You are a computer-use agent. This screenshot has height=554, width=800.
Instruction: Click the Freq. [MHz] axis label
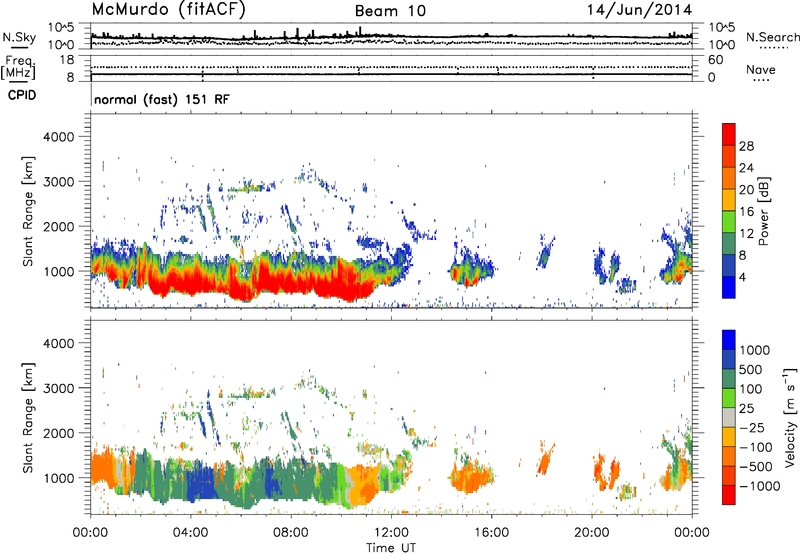coord(19,67)
